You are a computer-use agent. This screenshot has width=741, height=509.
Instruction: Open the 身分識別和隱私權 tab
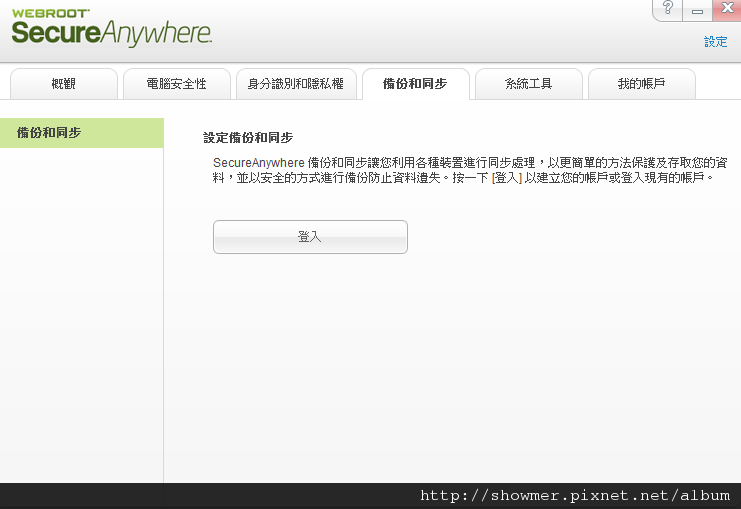[296, 84]
